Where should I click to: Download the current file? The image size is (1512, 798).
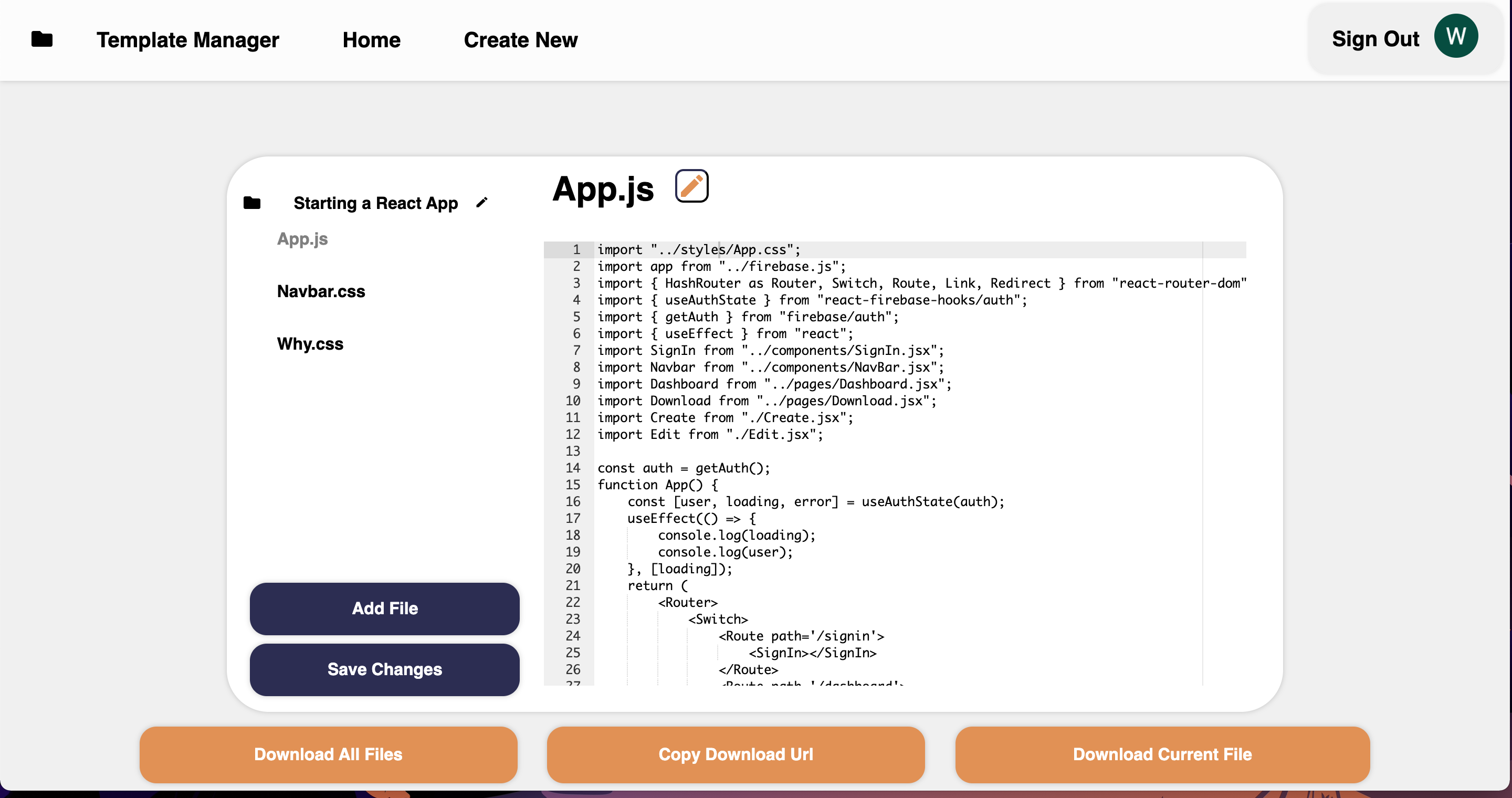click(1162, 754)
